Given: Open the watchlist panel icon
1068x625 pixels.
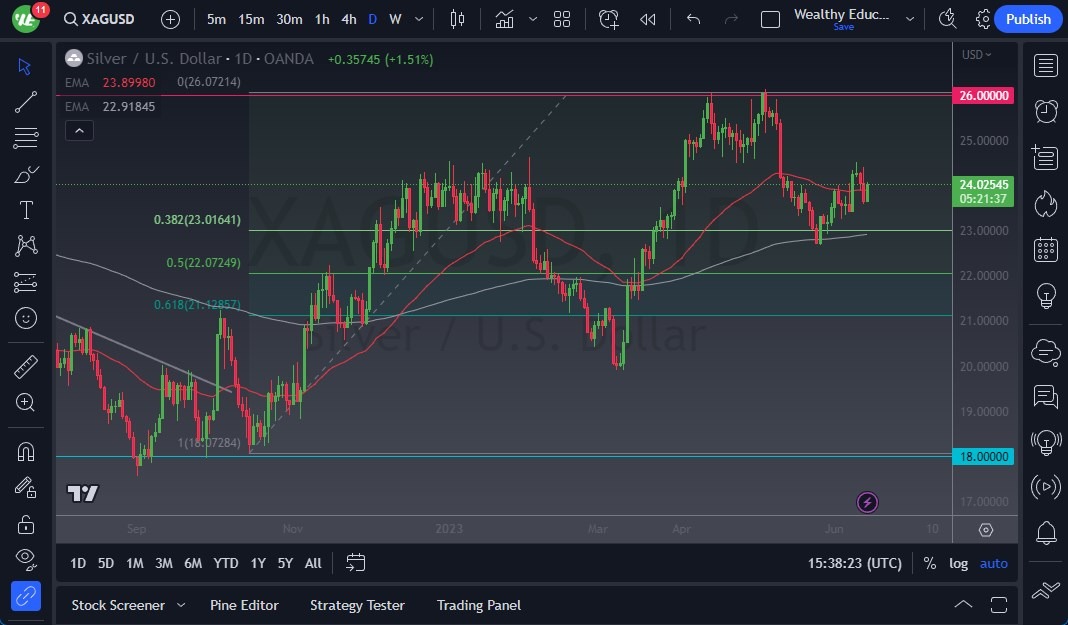Looking at the screenshot, I should click(1046, 66).
